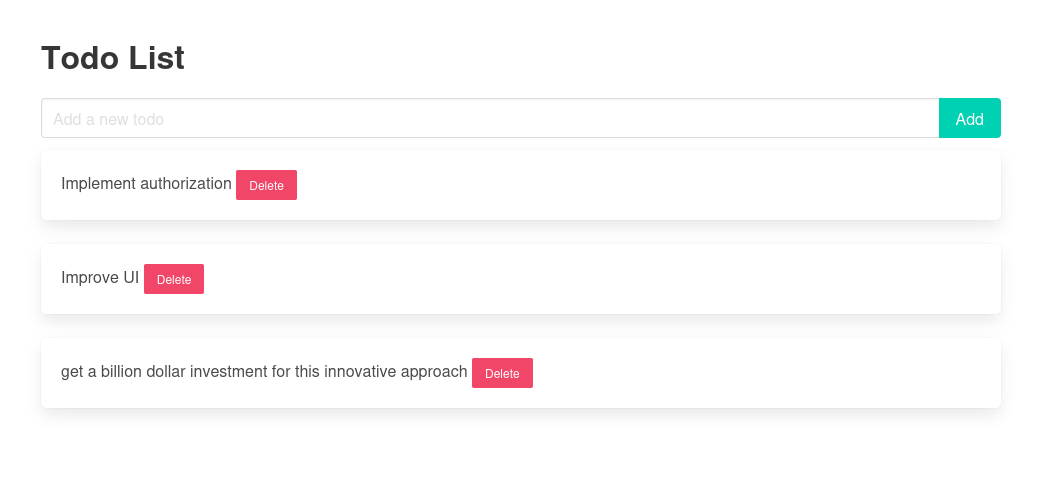Click the word "innovative" in the third todo
The image size is (1057, 501).
(359, 372)
